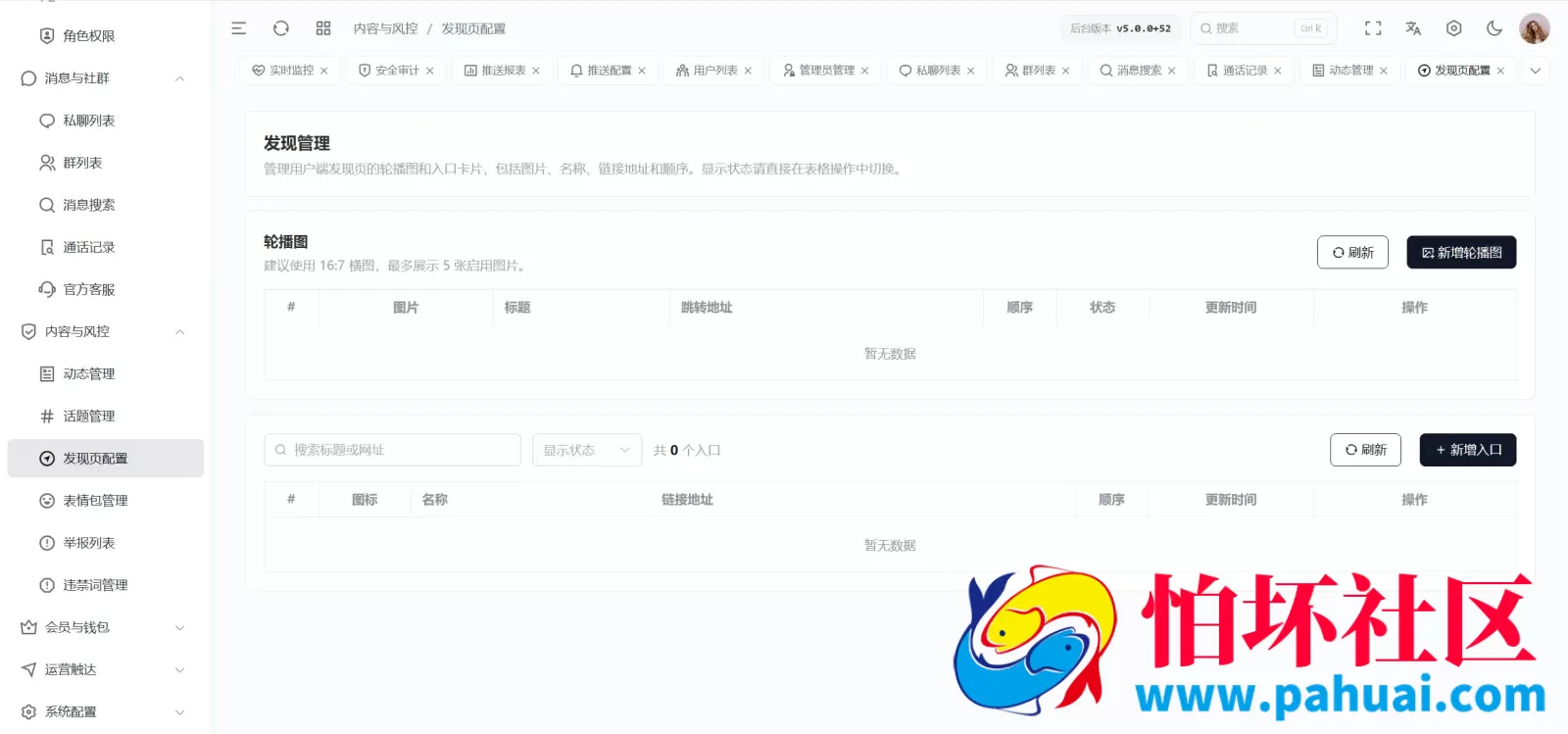The image size is (1568, 734).
Task: Open the tab list overflow chevron
Action: click(x=1535, y=71)
